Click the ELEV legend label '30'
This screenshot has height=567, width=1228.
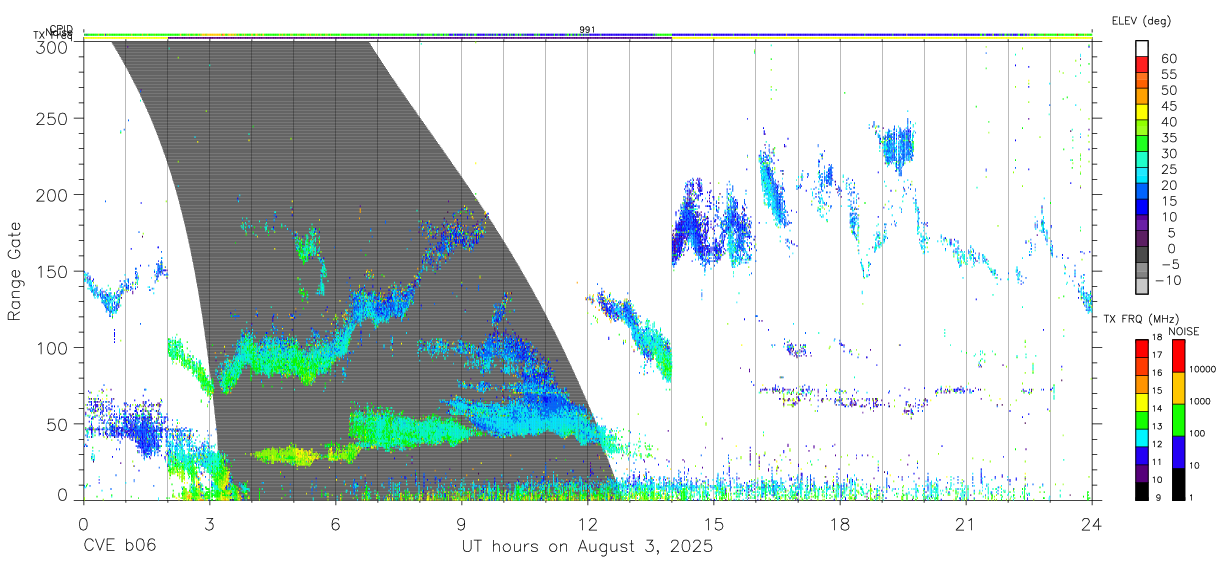(x=1169, y=153)
